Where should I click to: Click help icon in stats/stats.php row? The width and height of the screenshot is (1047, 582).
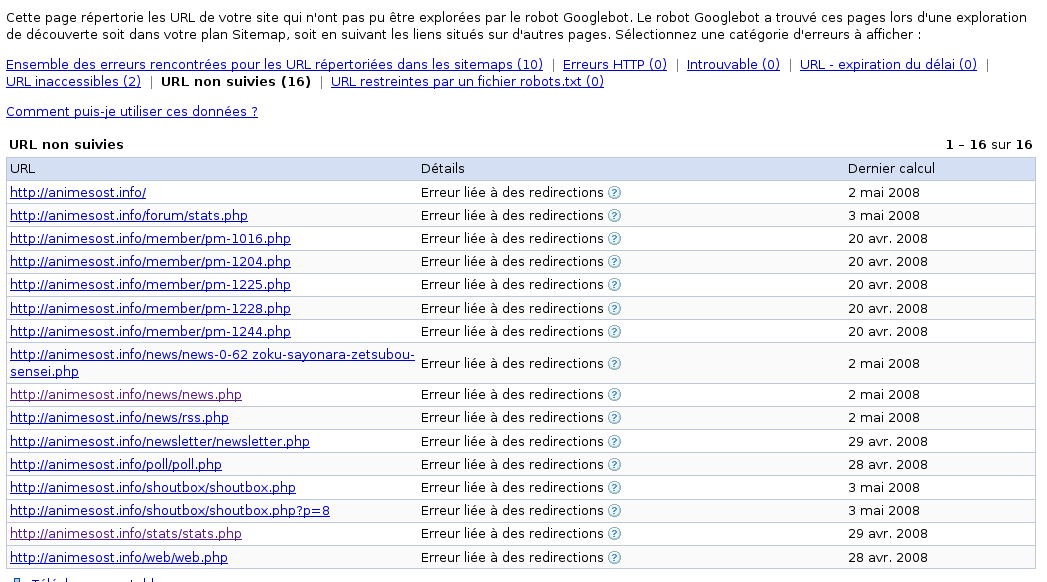point(615,533)
